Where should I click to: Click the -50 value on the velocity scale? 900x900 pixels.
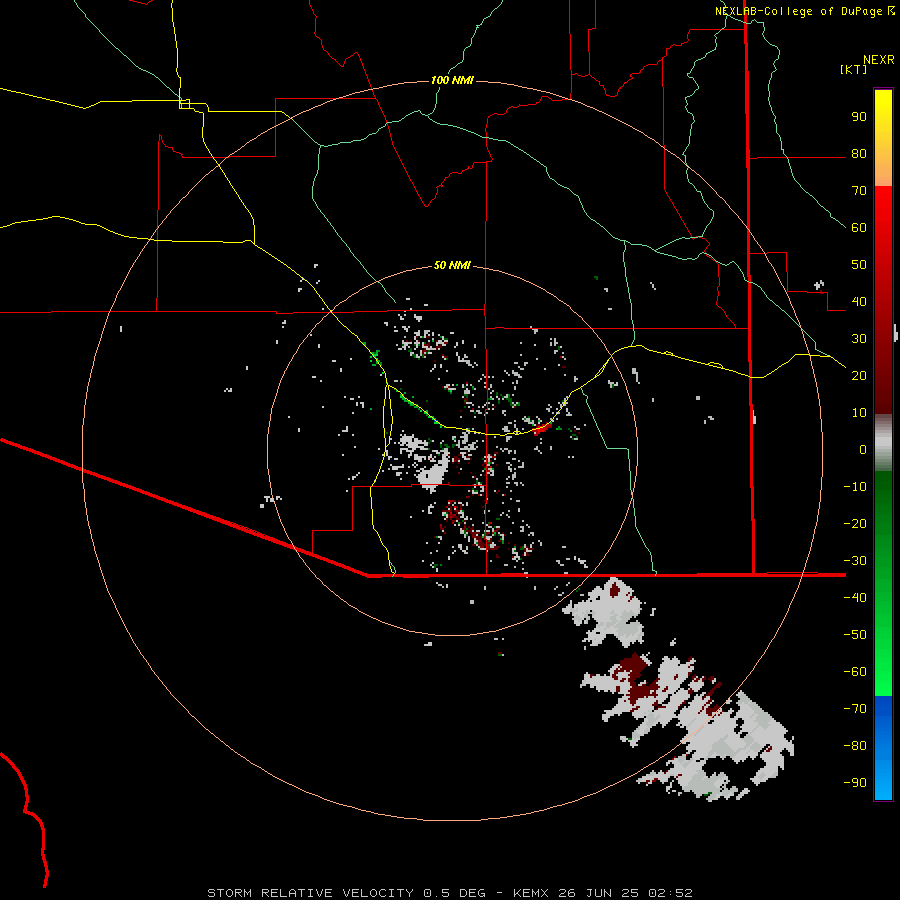pos(855,635)
